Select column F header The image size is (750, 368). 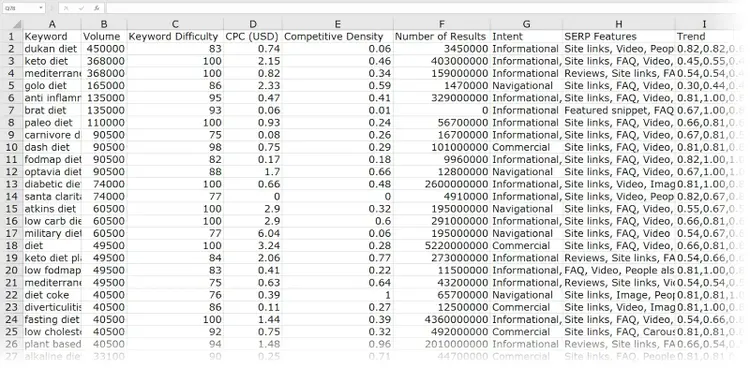point(441,24)
